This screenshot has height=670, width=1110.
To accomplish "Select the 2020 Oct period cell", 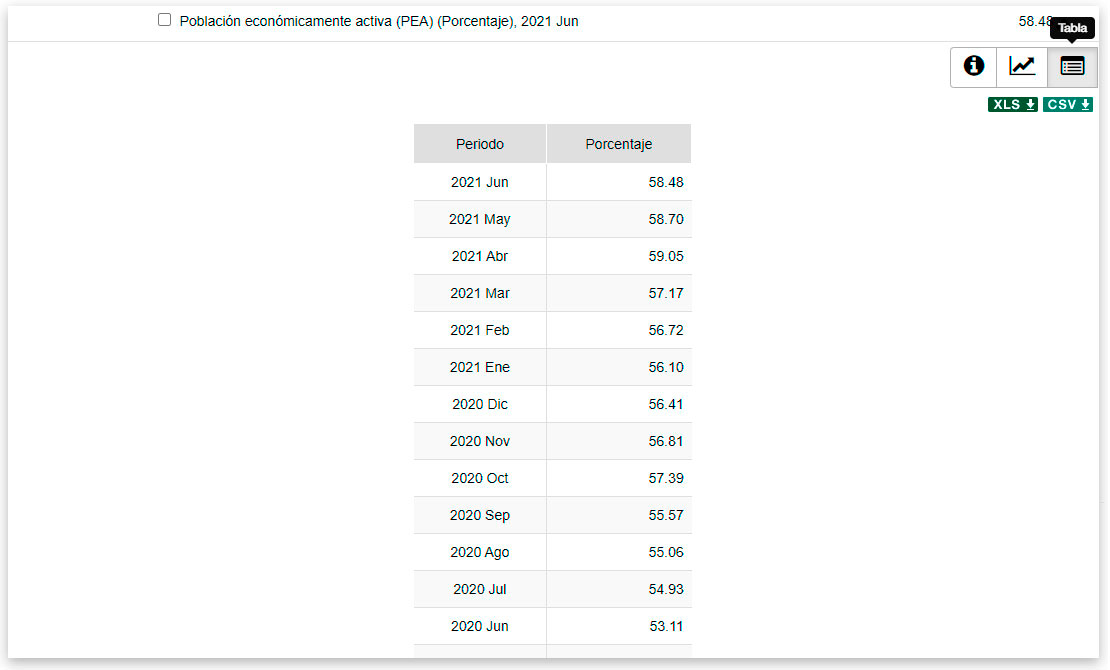I will (x=480, y=478).
